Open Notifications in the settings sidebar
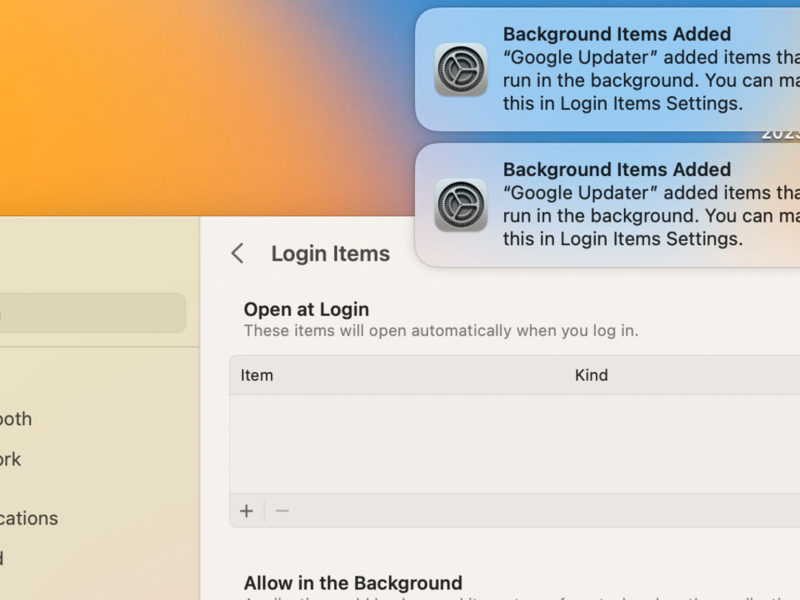This screenshot has width=800, height=600. click(29, 518)
